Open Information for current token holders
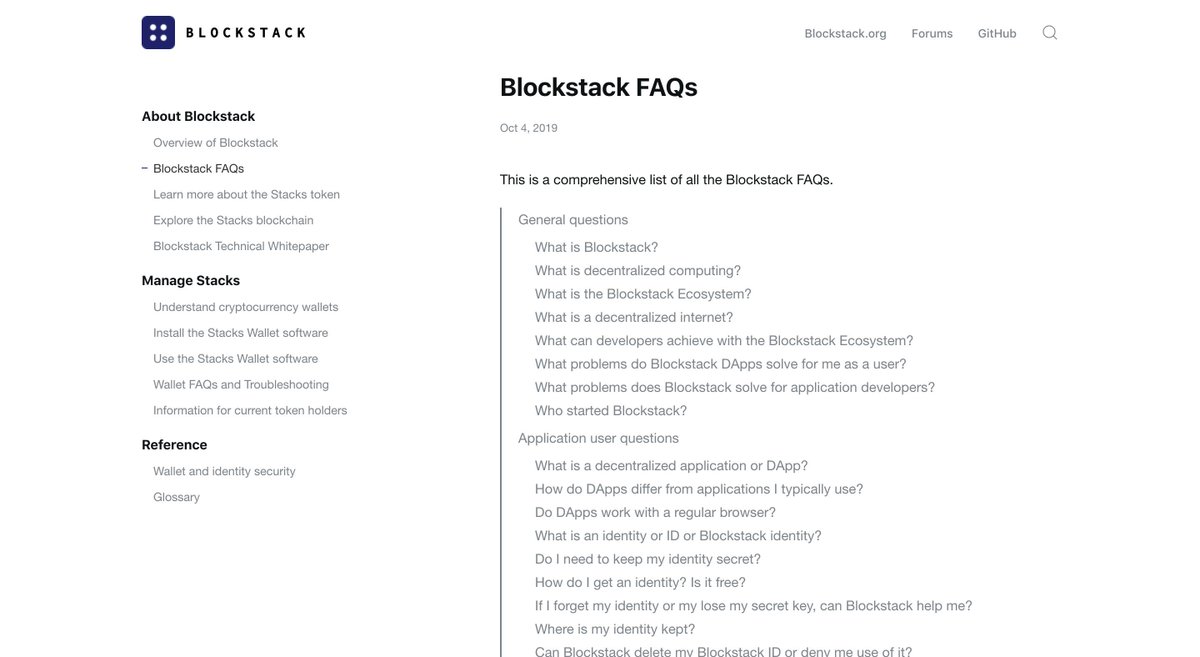 [x=250, y=411]
